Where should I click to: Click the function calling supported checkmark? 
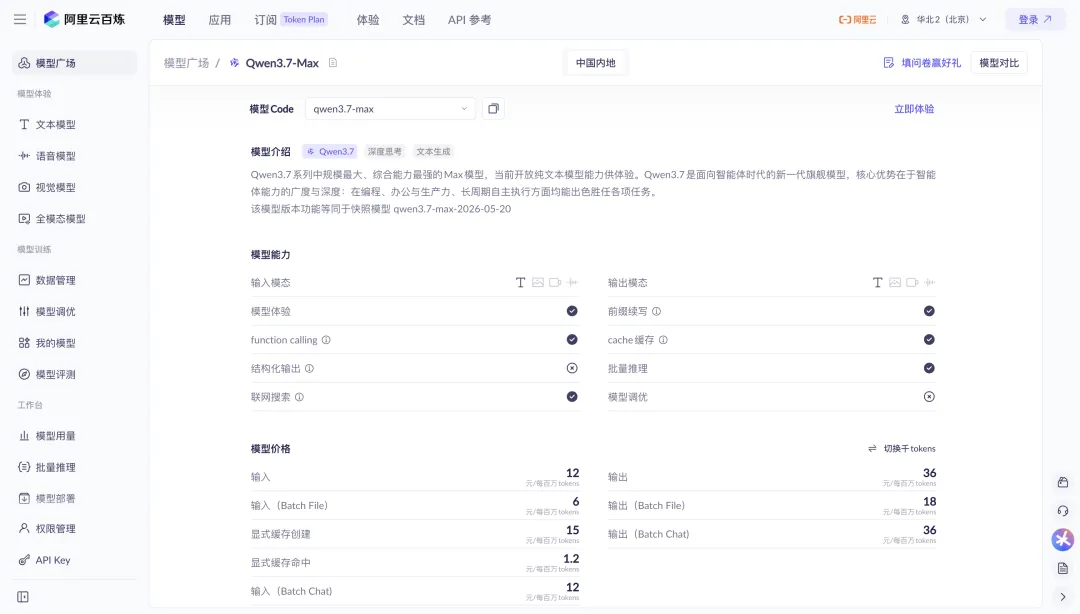tap(572, 340)
